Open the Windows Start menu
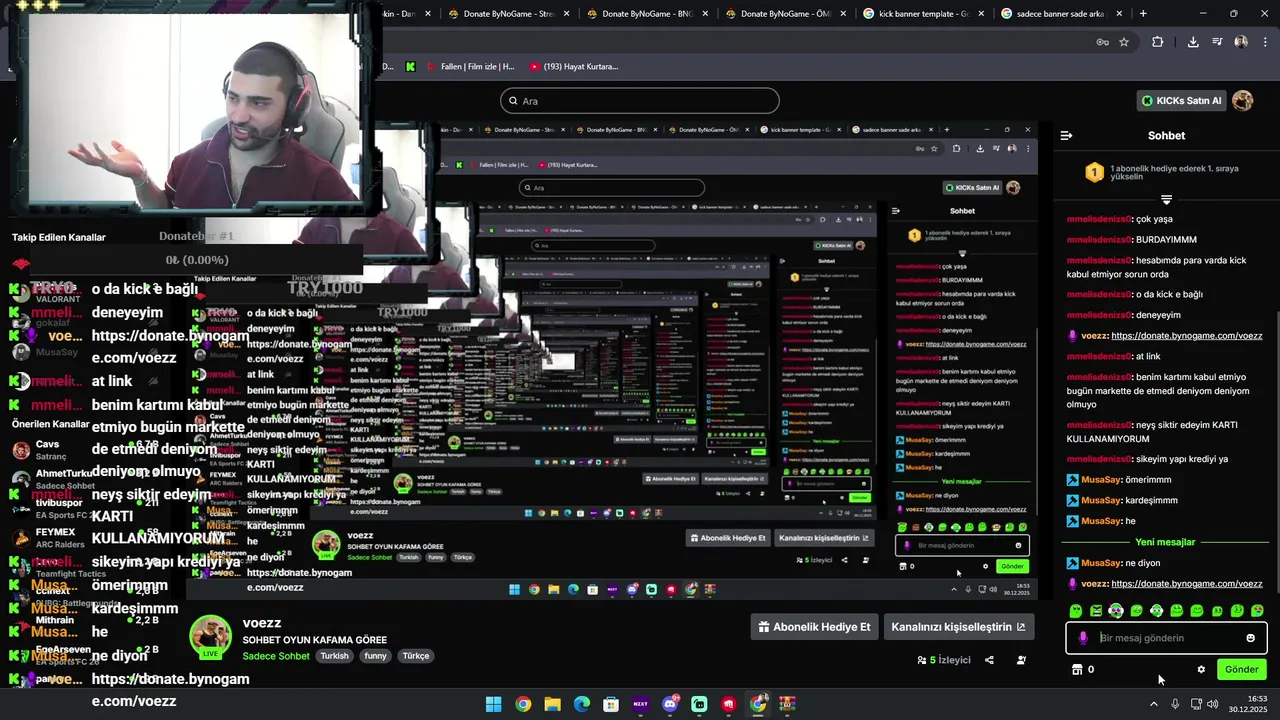This screenshot has height=720, width=1280. [494, 704]
